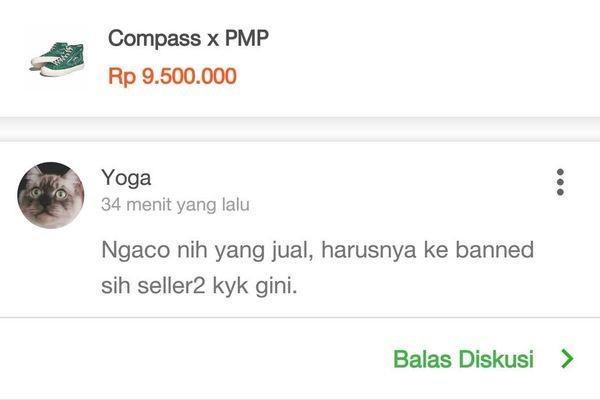Select the Rp 9.500.000 price text
Image resolution: width=600 pixels, height=400 pixels.
(172, 76)
